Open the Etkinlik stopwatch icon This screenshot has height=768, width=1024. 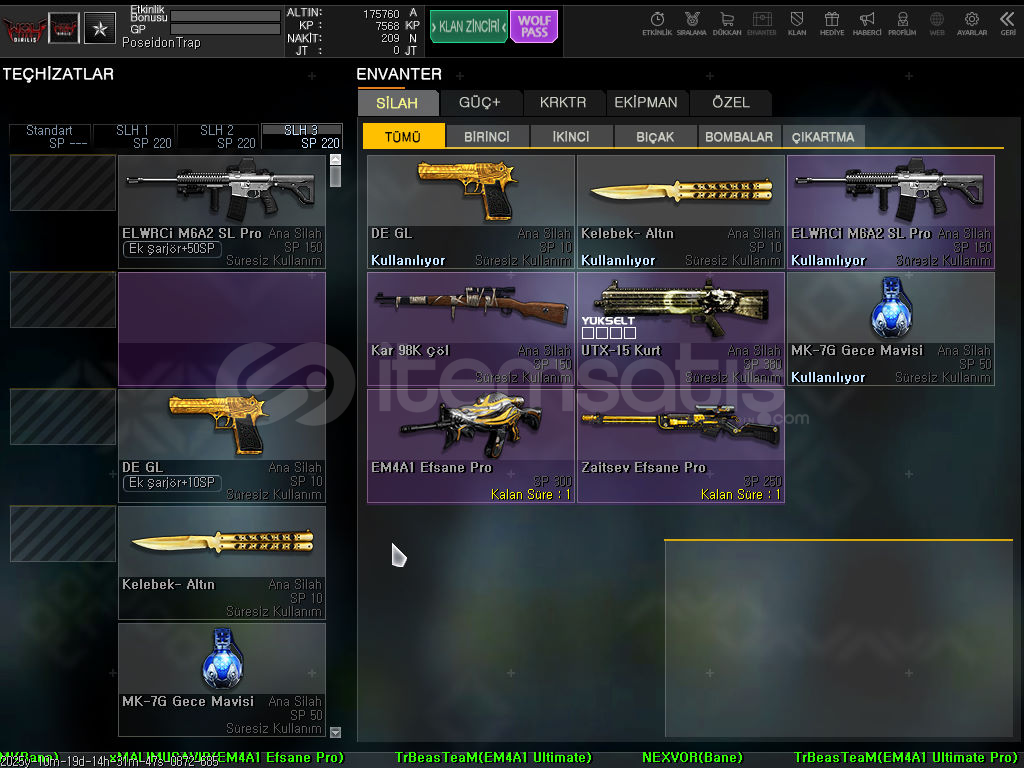tap(657, 23)
